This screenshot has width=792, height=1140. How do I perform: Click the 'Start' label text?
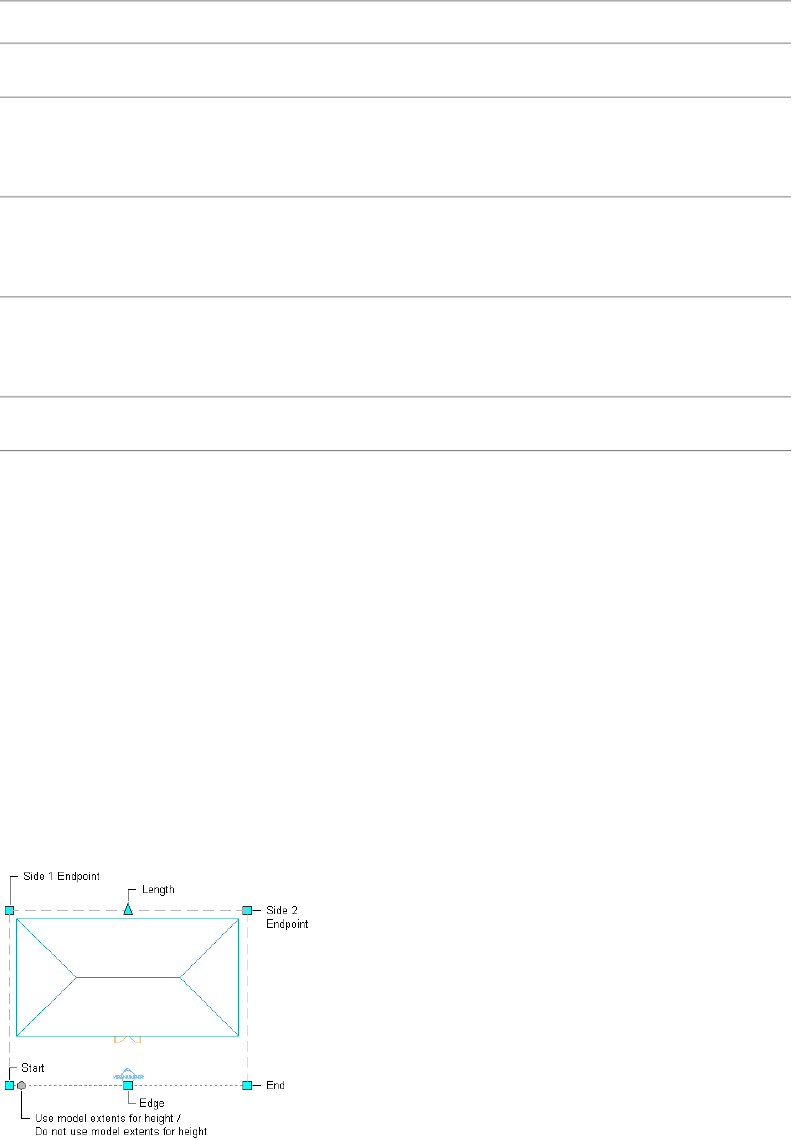coord(33,1068)
